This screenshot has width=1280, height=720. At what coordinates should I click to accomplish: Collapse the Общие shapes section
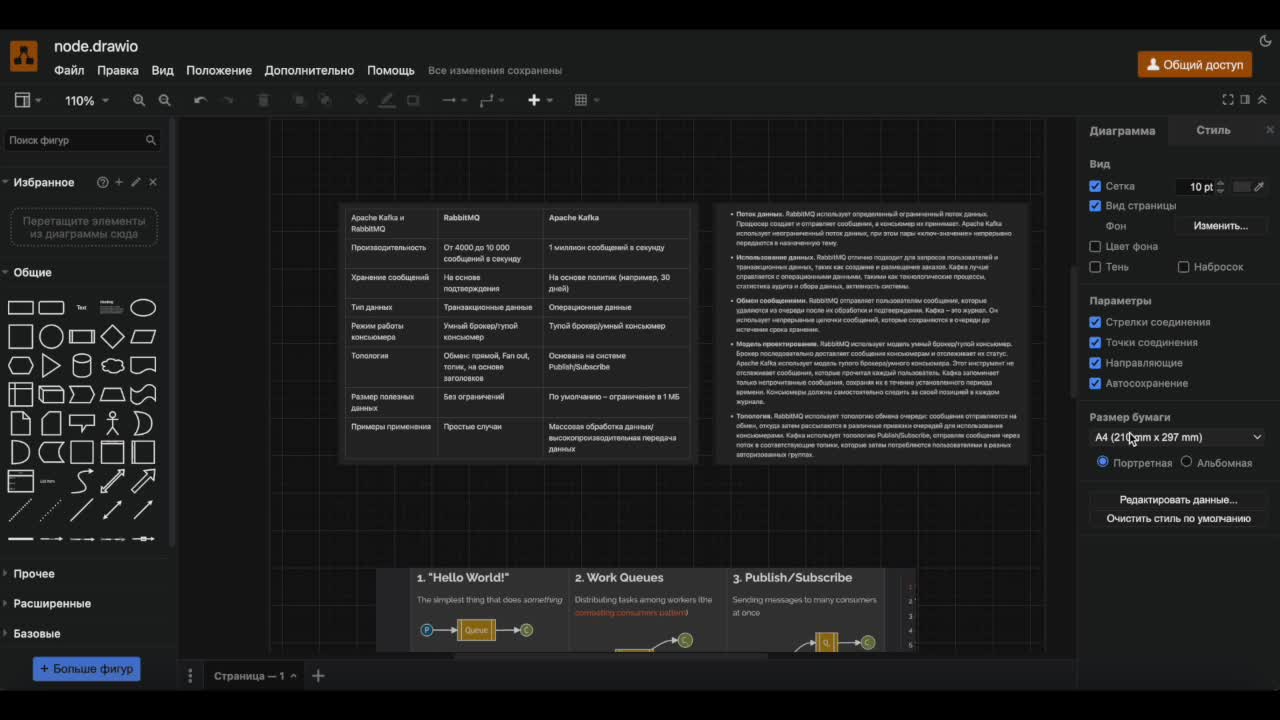tap(32, 272)
